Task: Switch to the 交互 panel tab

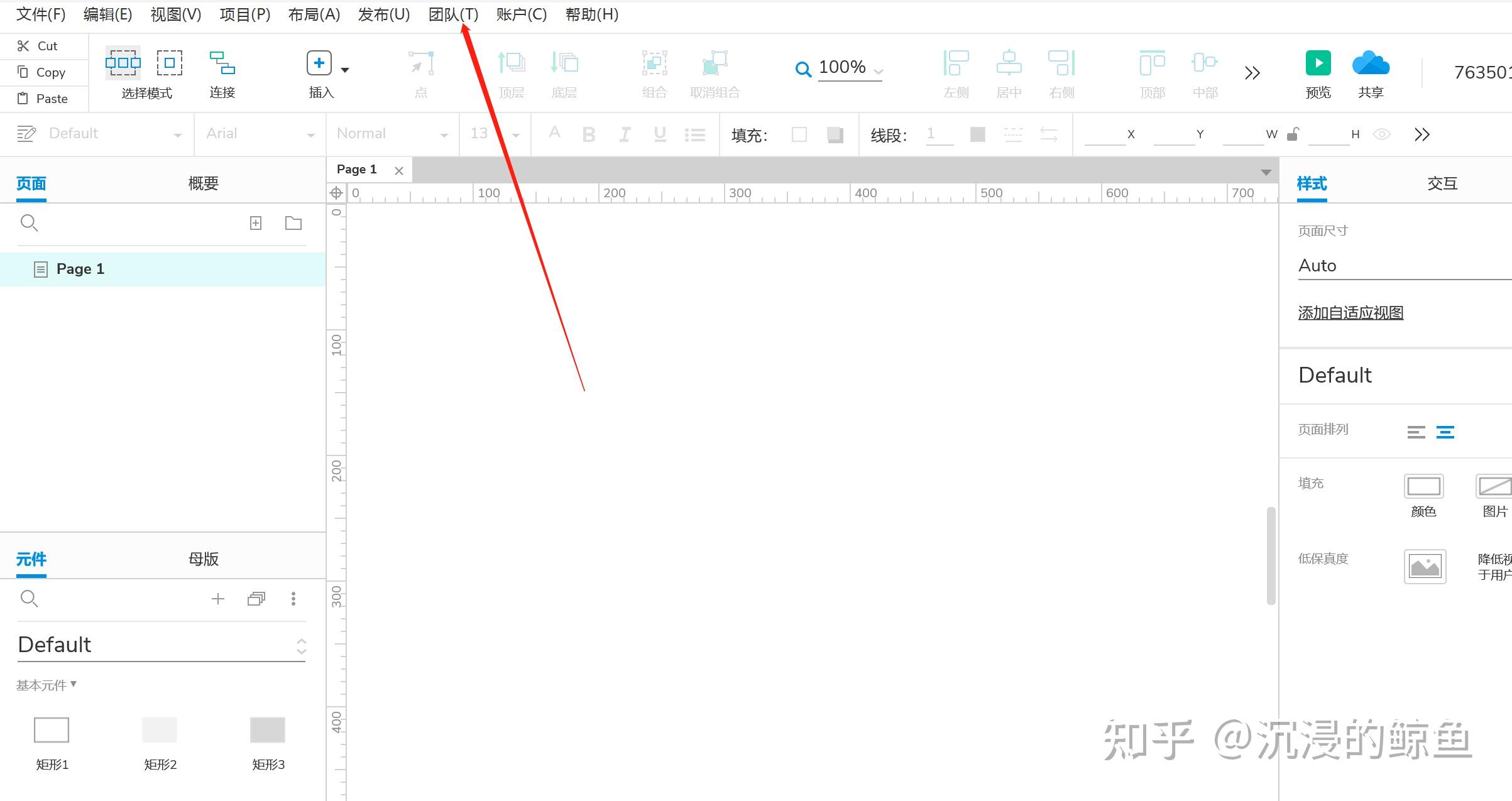Action: [1442, 183]
